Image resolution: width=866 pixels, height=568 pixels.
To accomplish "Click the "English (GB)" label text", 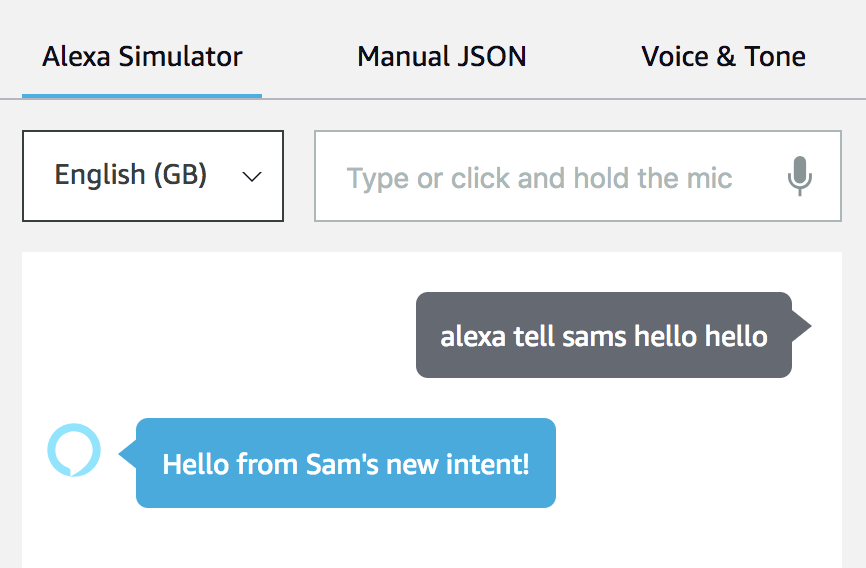I will [131, 175].
